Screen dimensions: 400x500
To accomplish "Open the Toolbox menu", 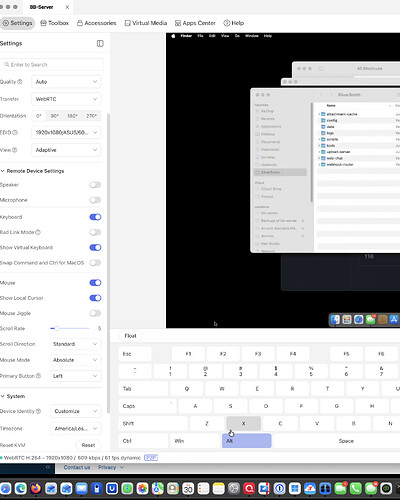I will coord(54,23).
